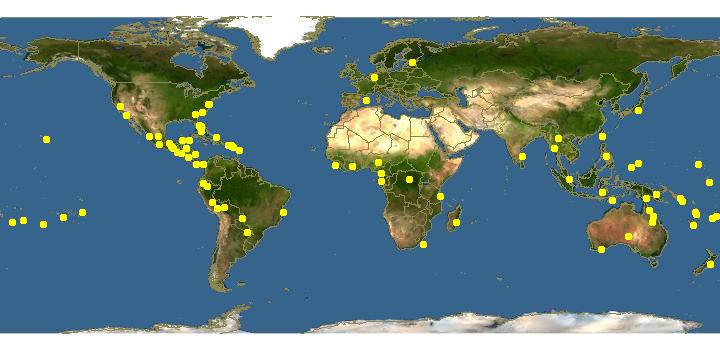Click the yellow dot on Cuba
The height and width of the screenshot is (360, 720).
pos(216,137)
